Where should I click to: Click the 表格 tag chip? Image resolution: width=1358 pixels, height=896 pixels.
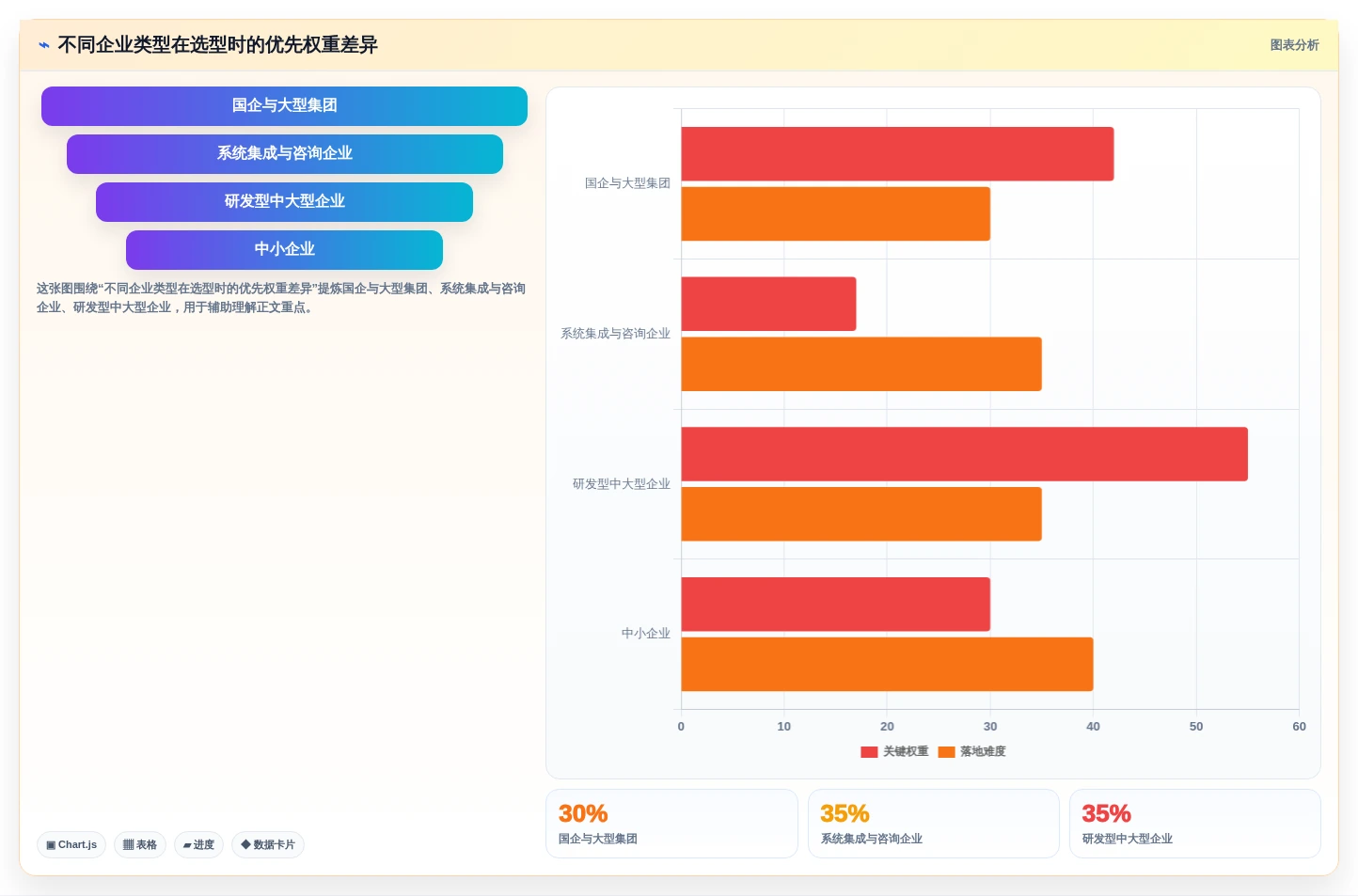click(140, 844)
